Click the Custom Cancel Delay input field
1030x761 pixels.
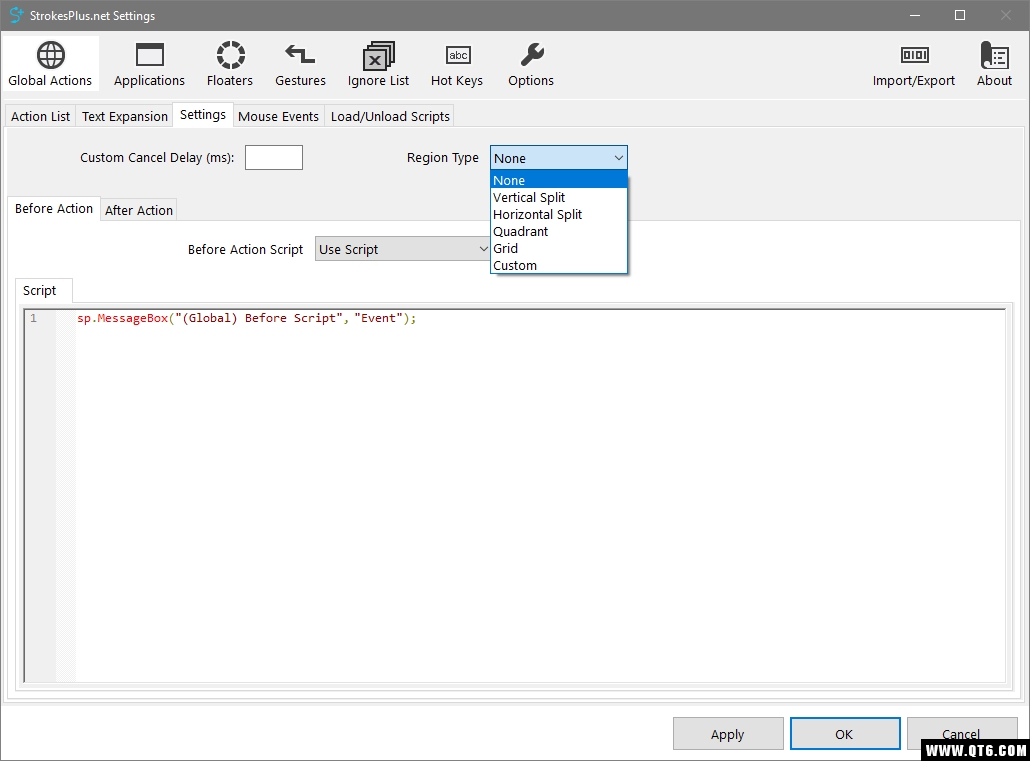[274, 158]
